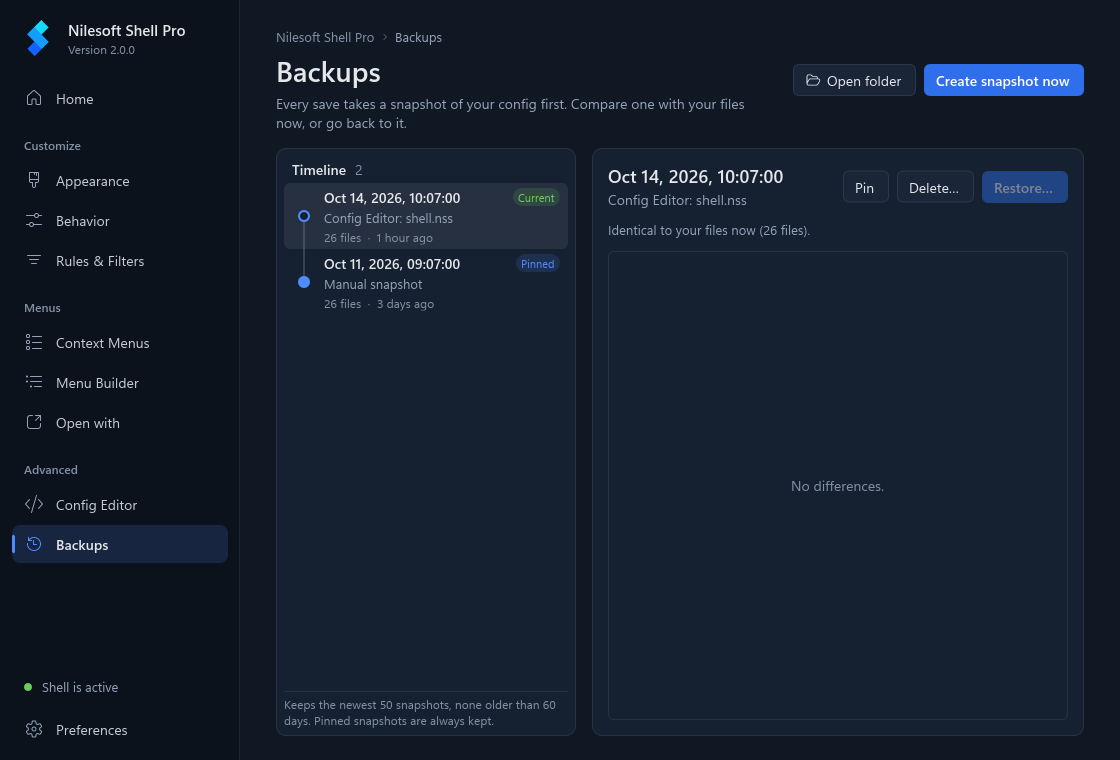This screenshot has width=1120, height=760.
Task: Click the 26 files 3 days ago text
Action: click(x=379, y=304)
